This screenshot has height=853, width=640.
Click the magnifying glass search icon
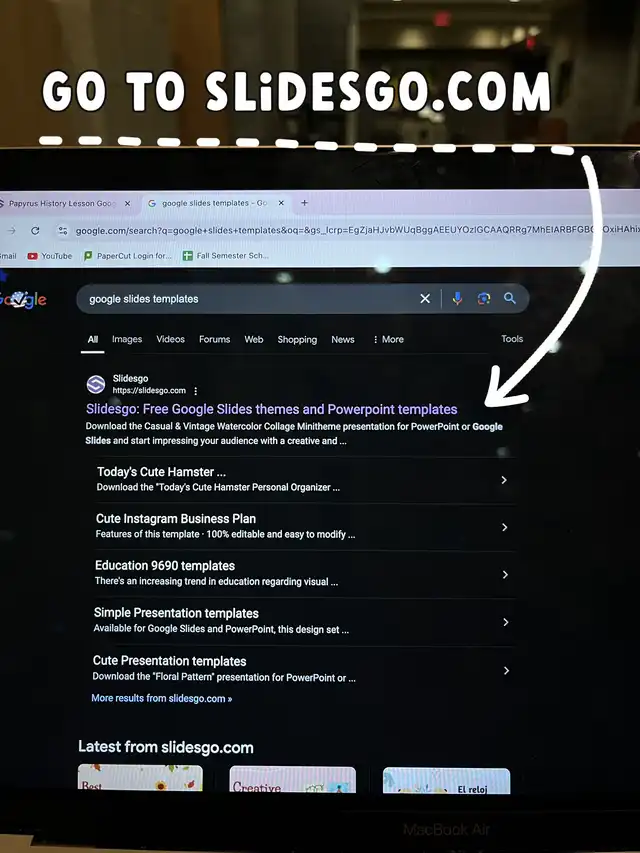tap(509, 298)
